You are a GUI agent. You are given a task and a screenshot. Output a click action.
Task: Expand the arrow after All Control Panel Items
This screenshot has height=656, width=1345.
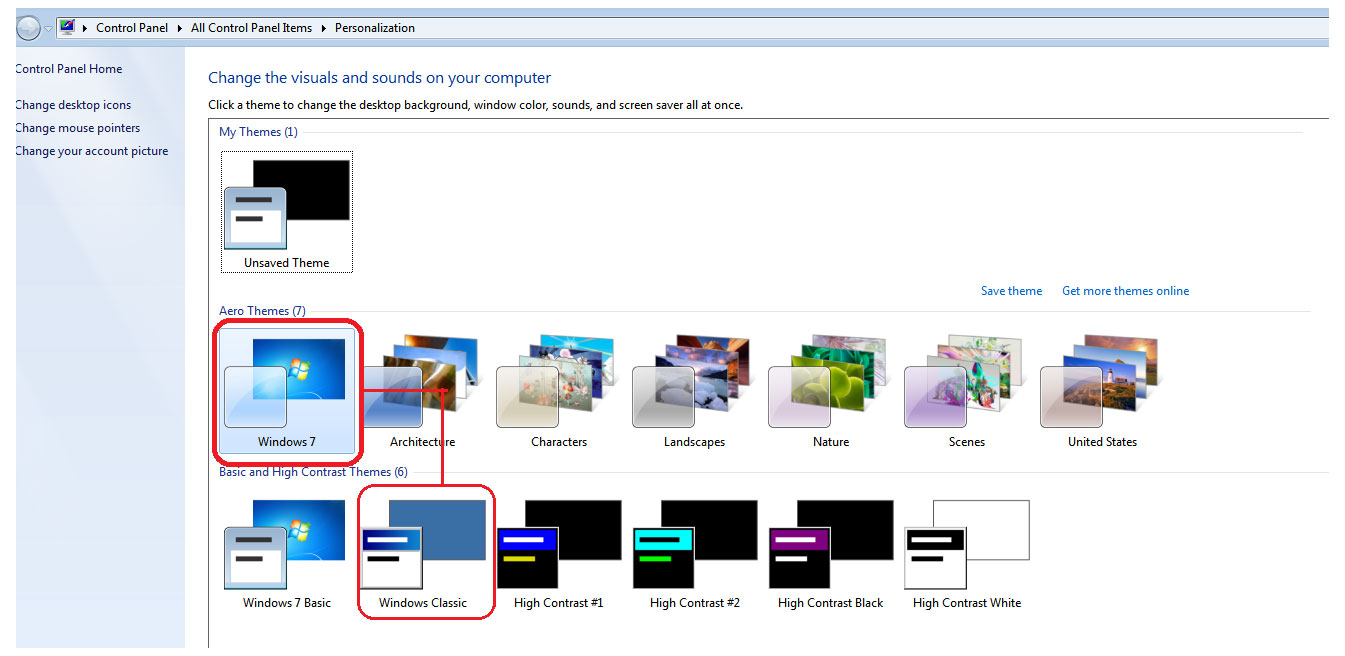click(x=324, y=28)
